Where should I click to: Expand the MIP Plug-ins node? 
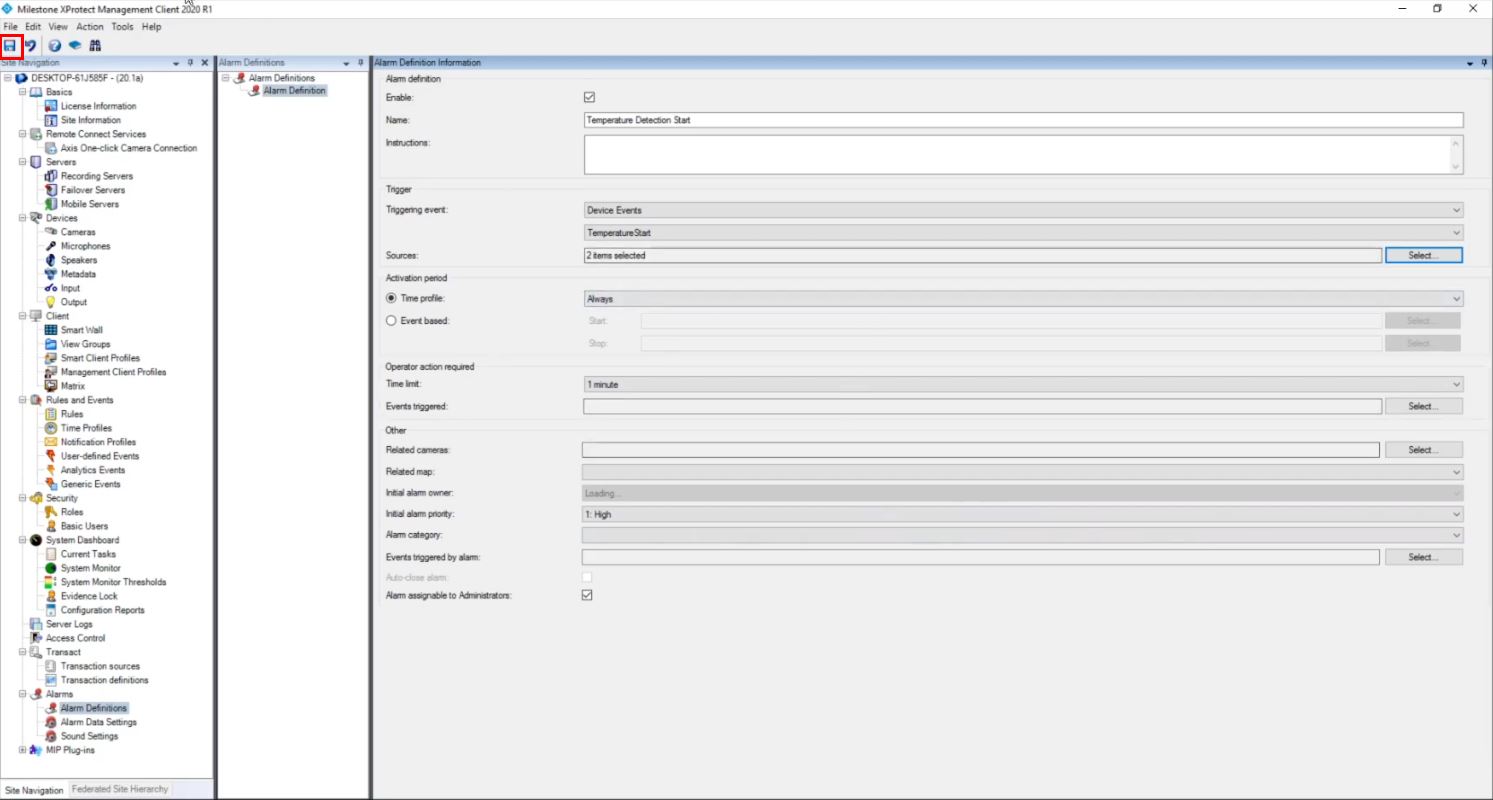point(23,750)
